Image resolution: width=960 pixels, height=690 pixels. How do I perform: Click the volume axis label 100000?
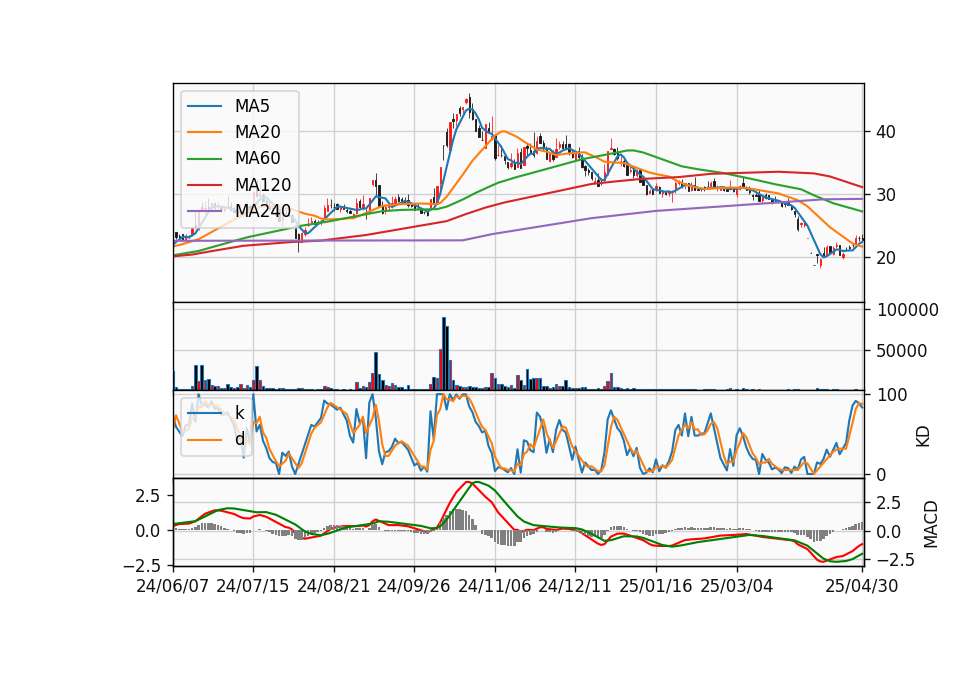(x=907, y=310)
